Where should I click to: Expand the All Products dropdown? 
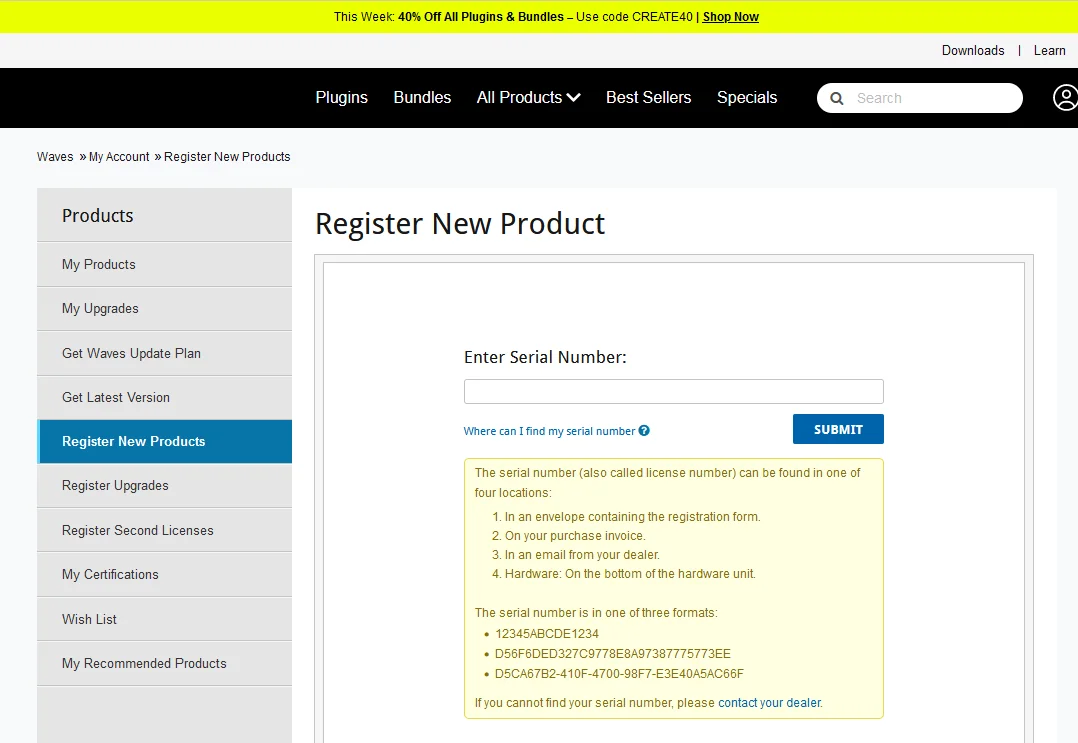point(528,98)
